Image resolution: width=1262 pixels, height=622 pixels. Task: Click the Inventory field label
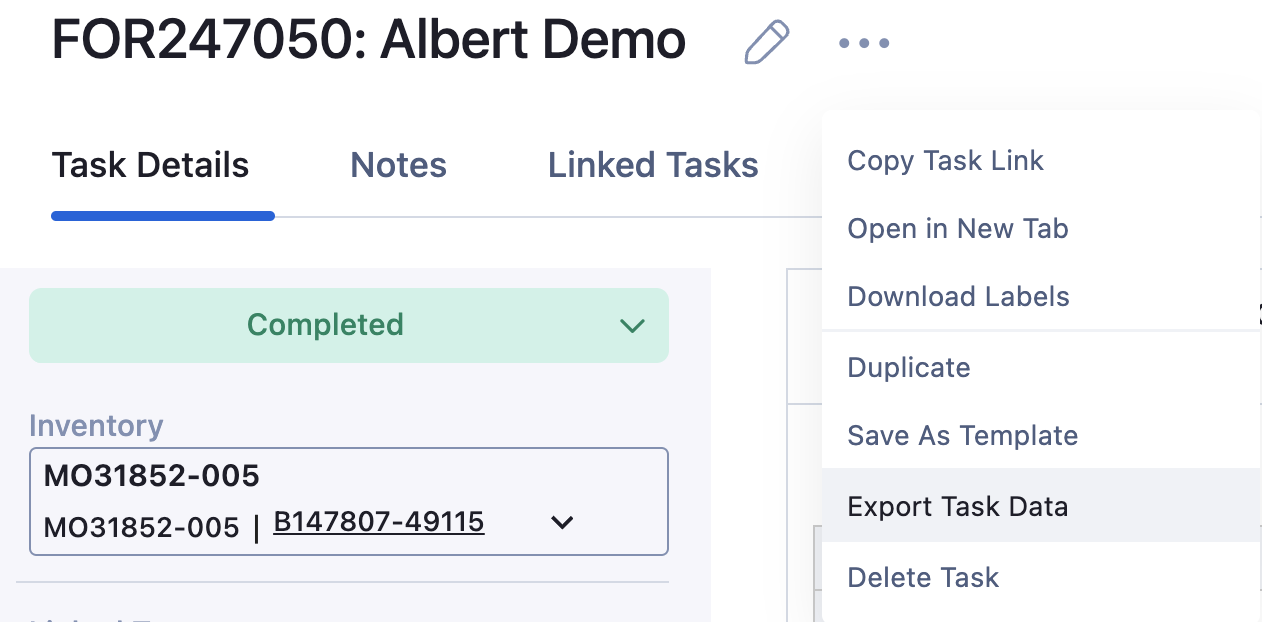(96, 426)
